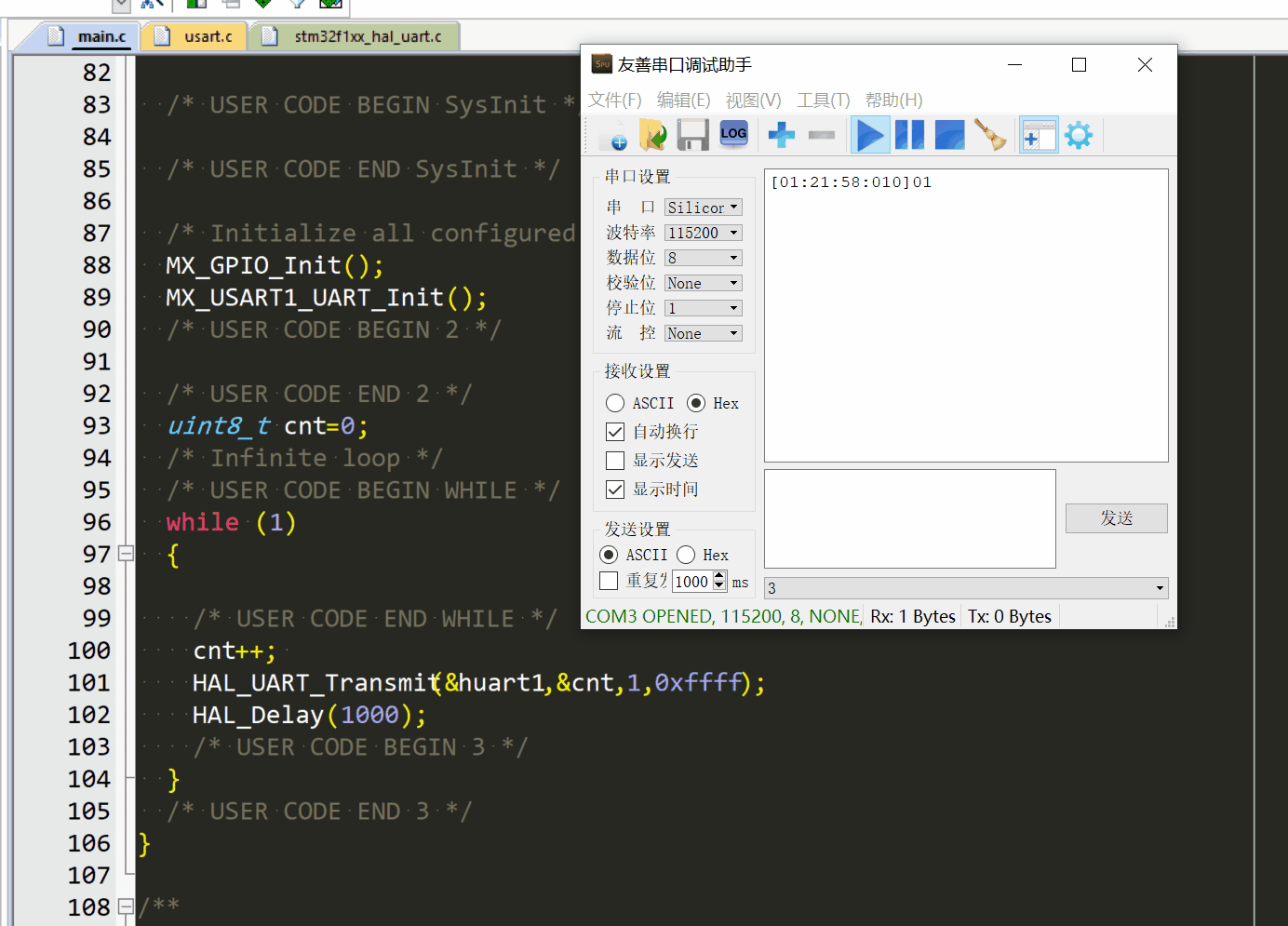Open the 校验位 None dropdown
1288x926 pixels.
(x=704, y=283)
